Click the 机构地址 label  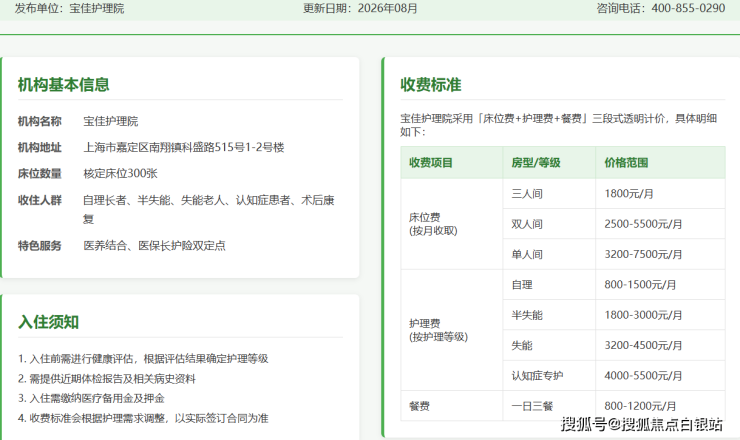click(40, 147)
